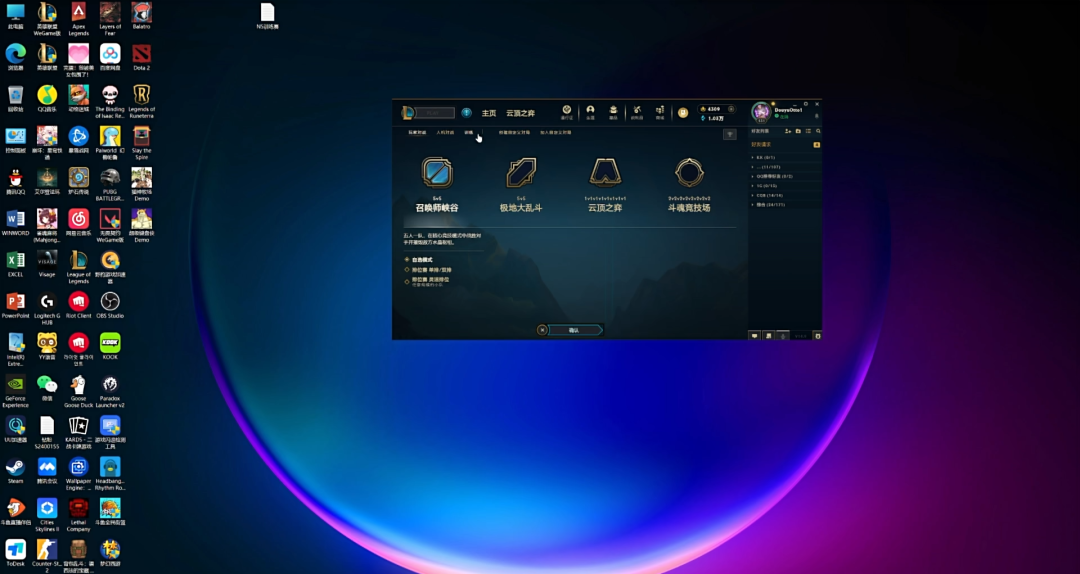
Task: Open the chat bubble icon at client bottom
Action: 755,336
